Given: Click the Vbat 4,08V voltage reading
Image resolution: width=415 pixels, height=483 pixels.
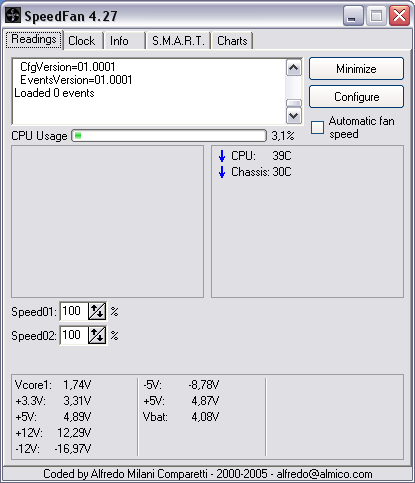Looking at the screenshot, I should (181, 417).
